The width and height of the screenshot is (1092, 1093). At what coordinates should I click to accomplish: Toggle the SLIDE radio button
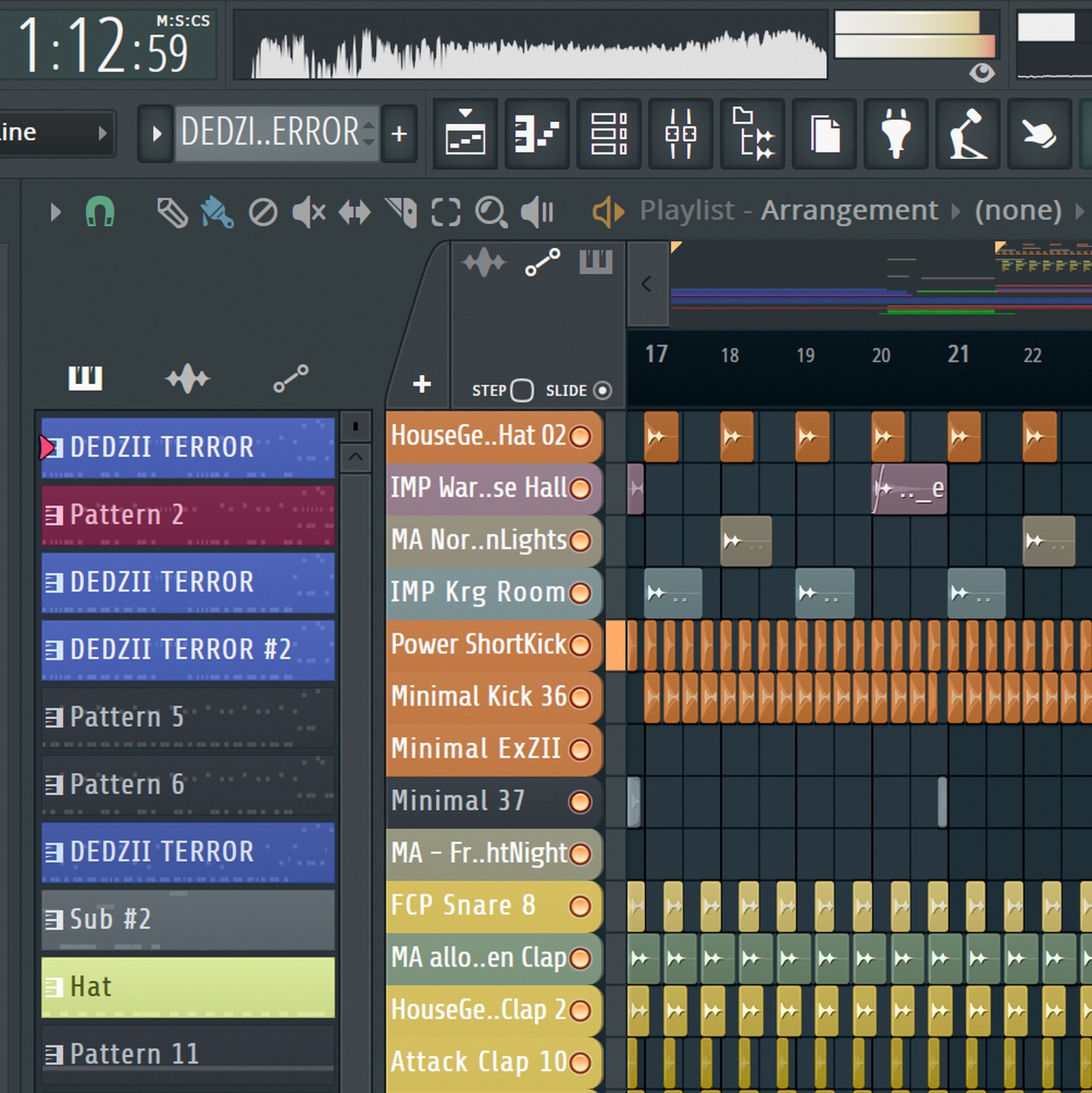603,390
